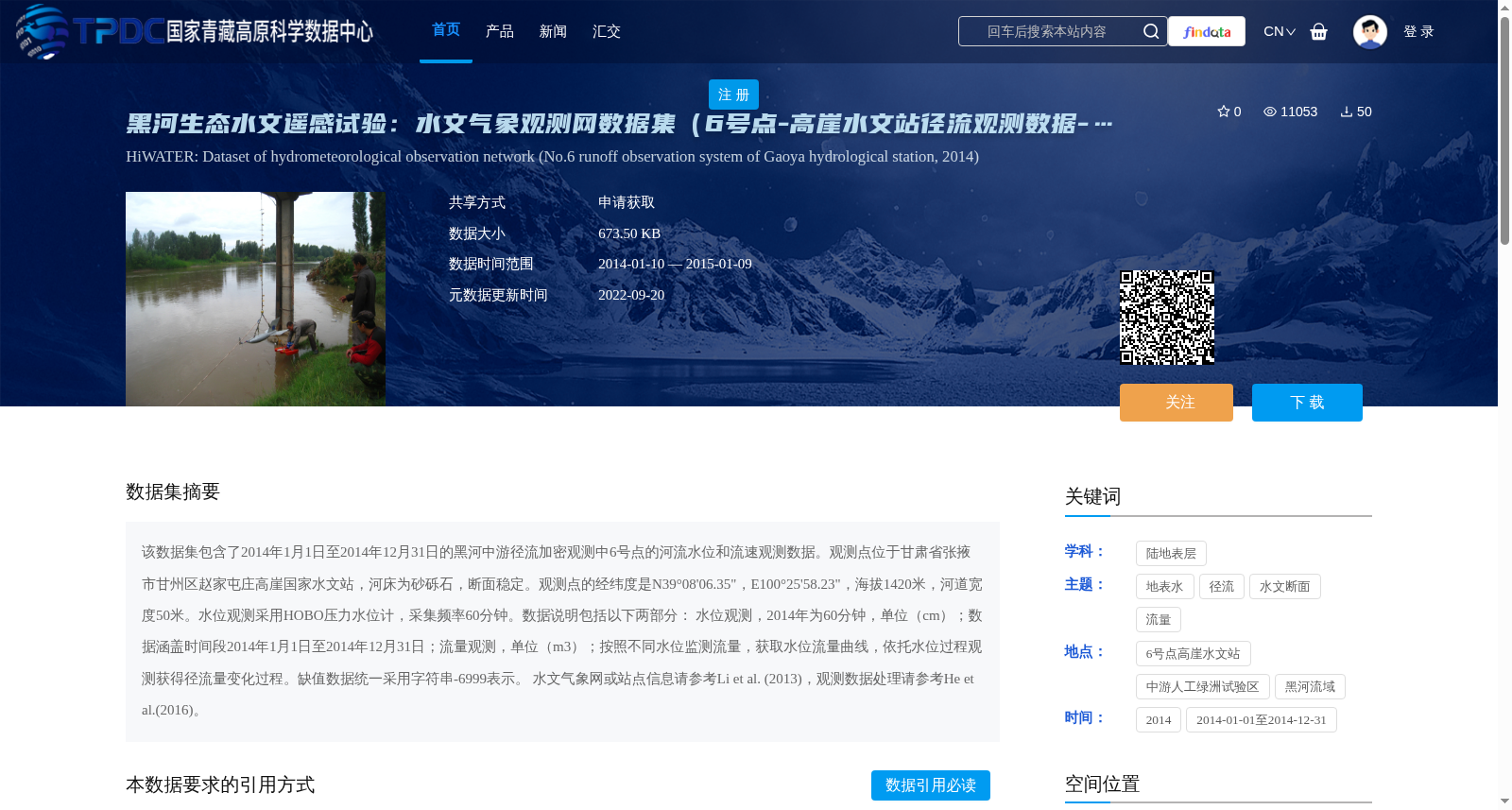Click the 申请获取 sharing mode value
Screen dimensions: 1512x810
[x=627, y=202]
